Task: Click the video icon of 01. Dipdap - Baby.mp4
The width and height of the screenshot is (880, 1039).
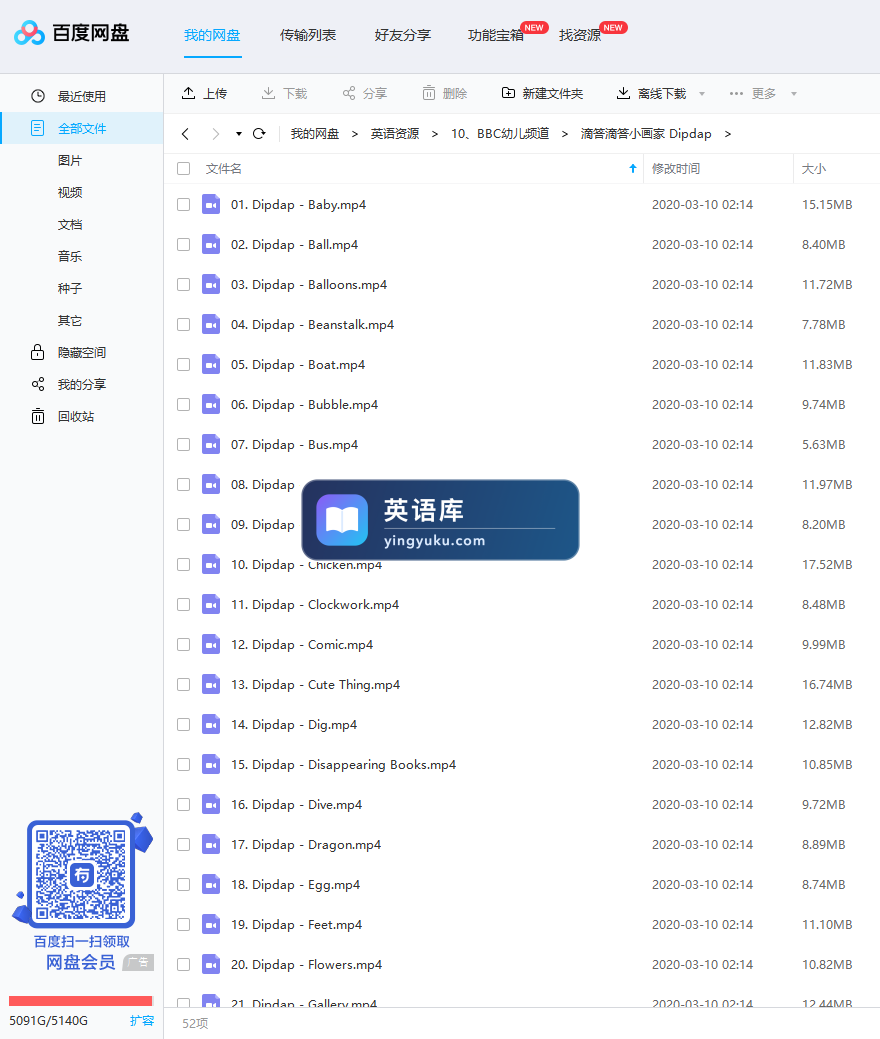Action: (211, 205)
